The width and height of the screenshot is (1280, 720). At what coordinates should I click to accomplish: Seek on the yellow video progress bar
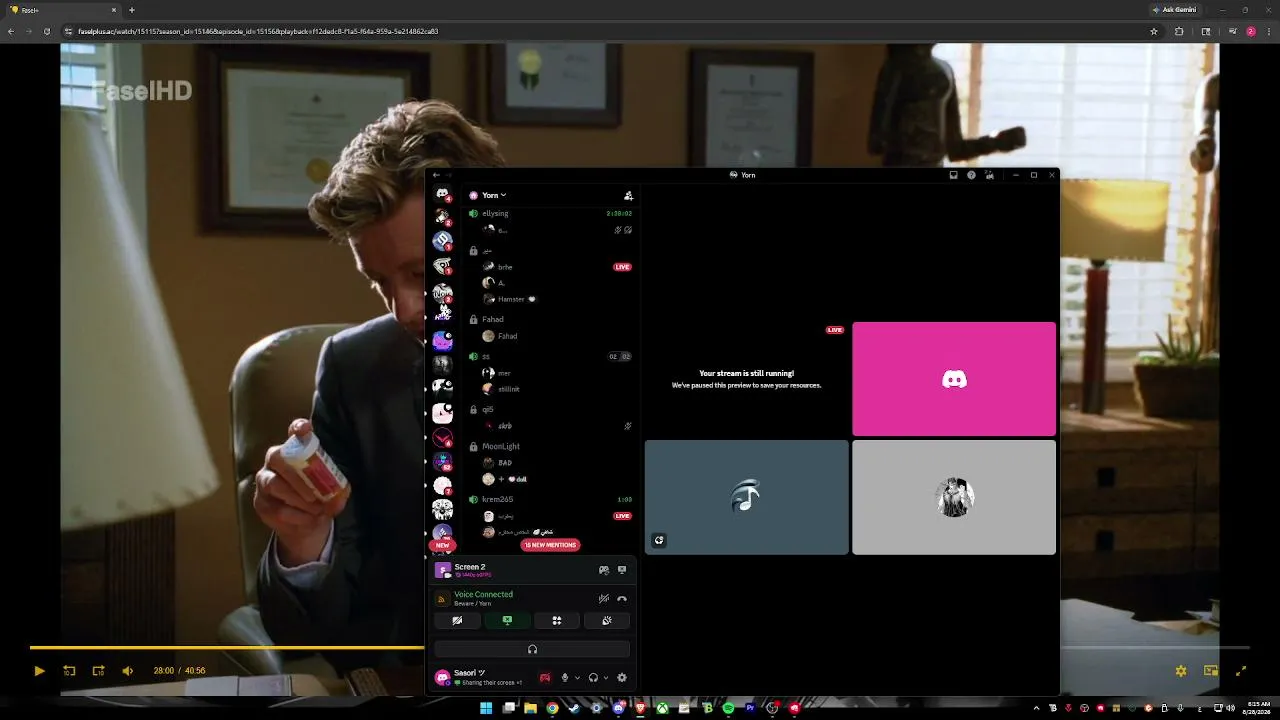click(640, 648)
